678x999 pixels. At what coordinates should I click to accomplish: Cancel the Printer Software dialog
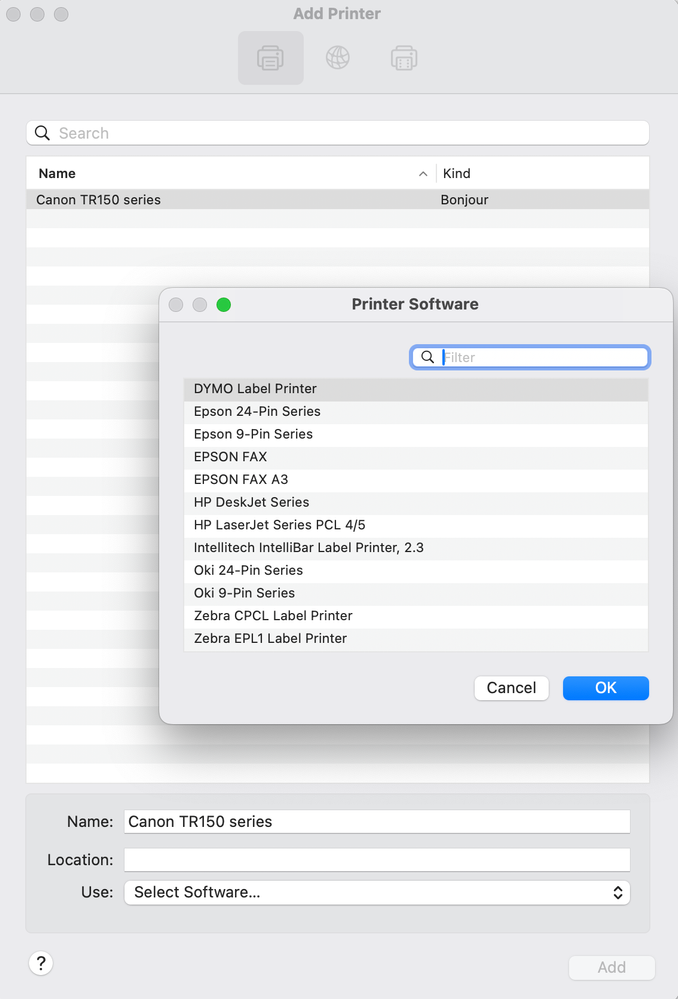coord(511,688)
